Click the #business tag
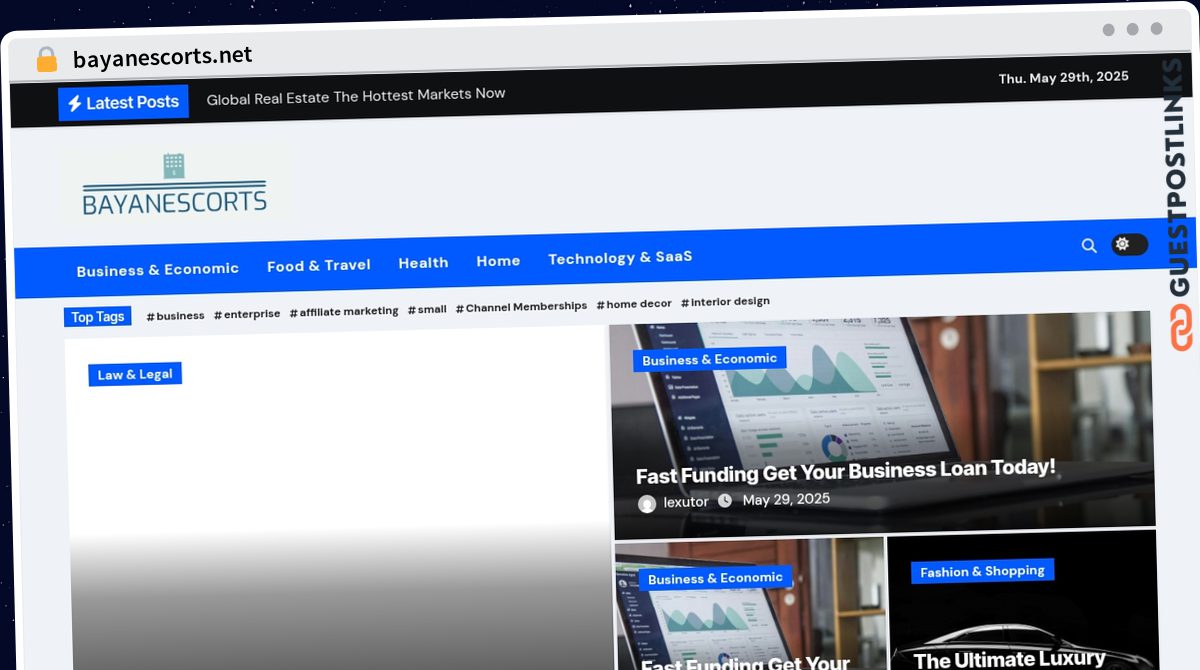 tap(175, 316)
